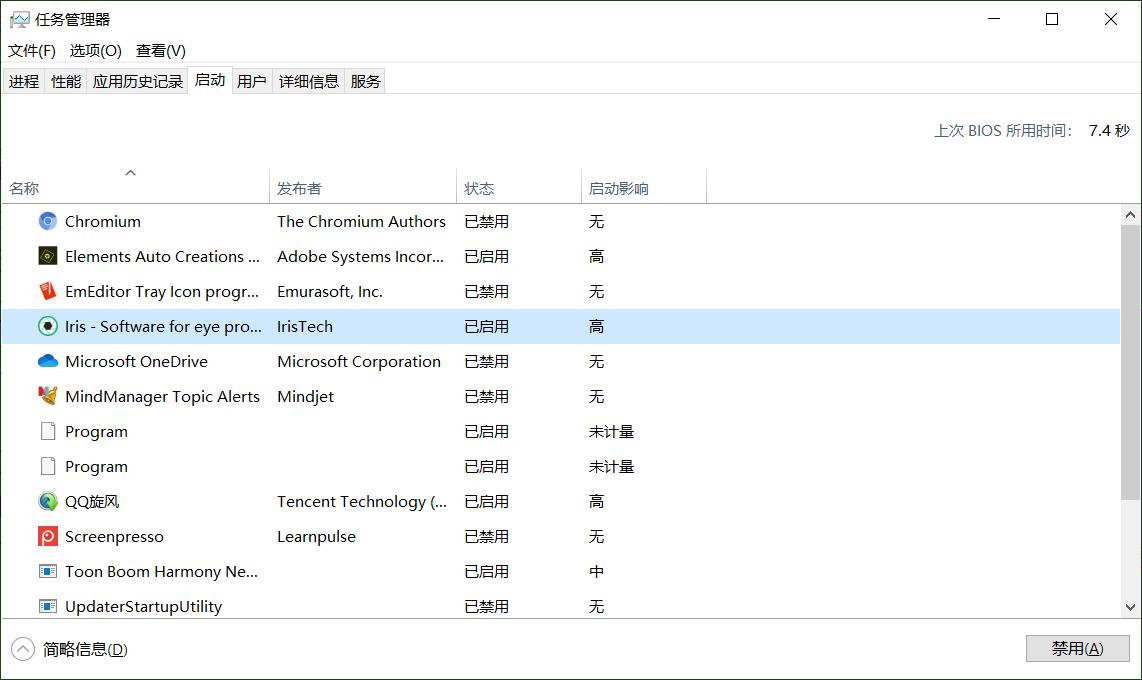Switch to the 用户 tab
This screenshot has height=680, width=1142.
252,82
